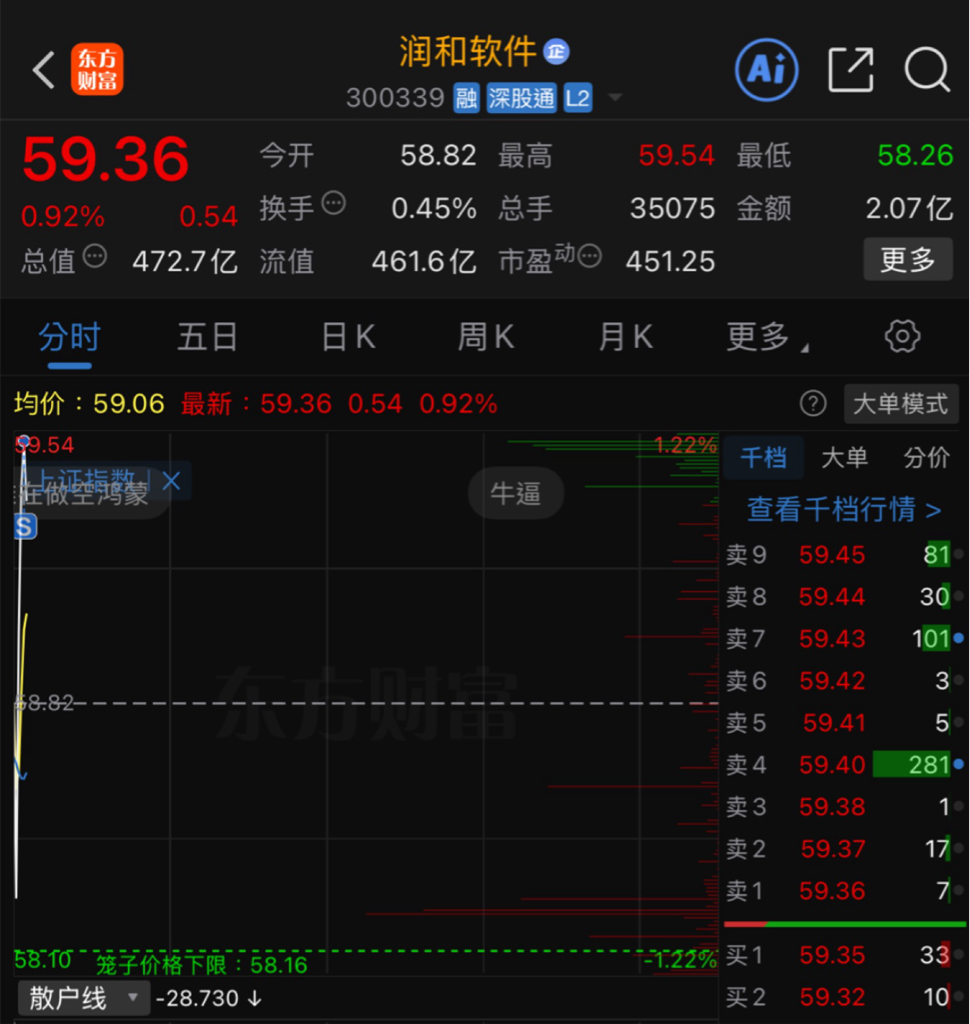Switch to 月K chart tab
Image resolution: width=970 pixels, height=1024 pixels.
(626, 337)
